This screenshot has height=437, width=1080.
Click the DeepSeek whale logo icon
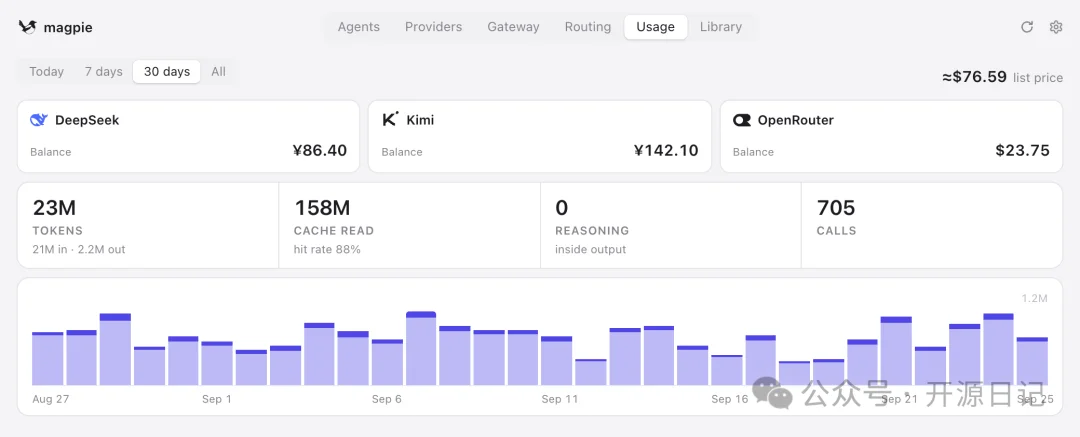click(x=39, y=120)
